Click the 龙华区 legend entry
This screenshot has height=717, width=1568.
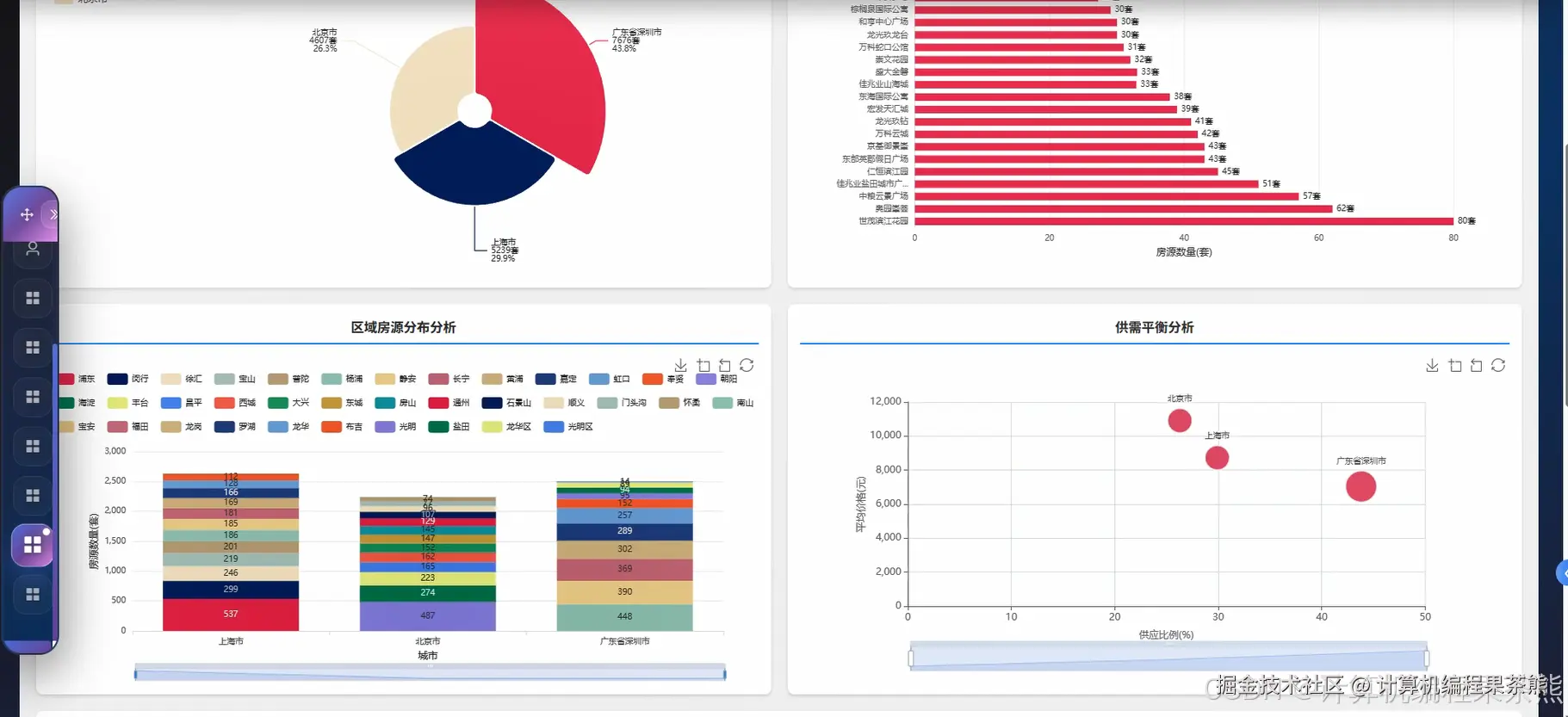(x=506, y=427)
